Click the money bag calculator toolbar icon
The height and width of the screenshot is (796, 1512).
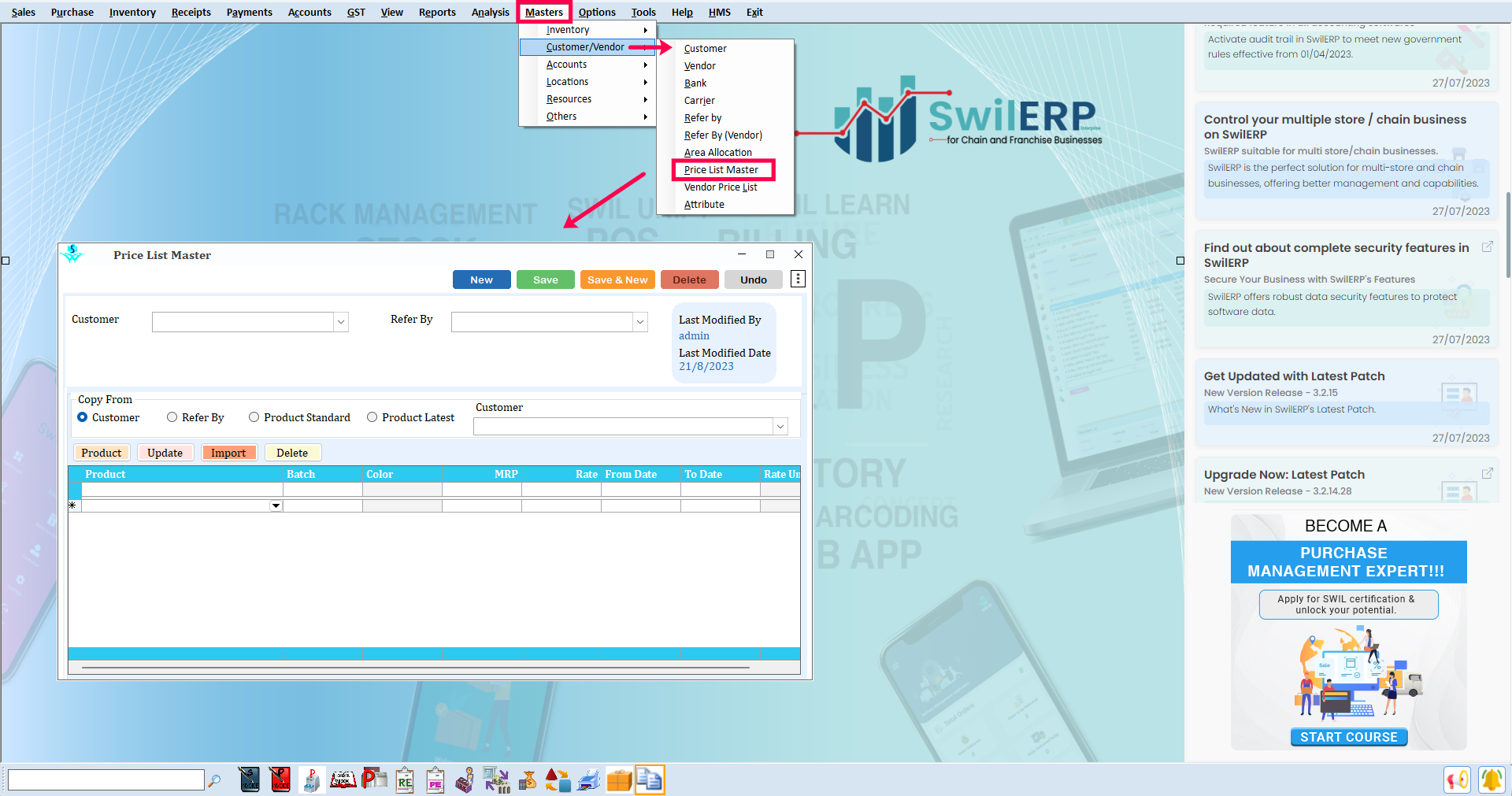pyautogui.click(x=528, y=779)
